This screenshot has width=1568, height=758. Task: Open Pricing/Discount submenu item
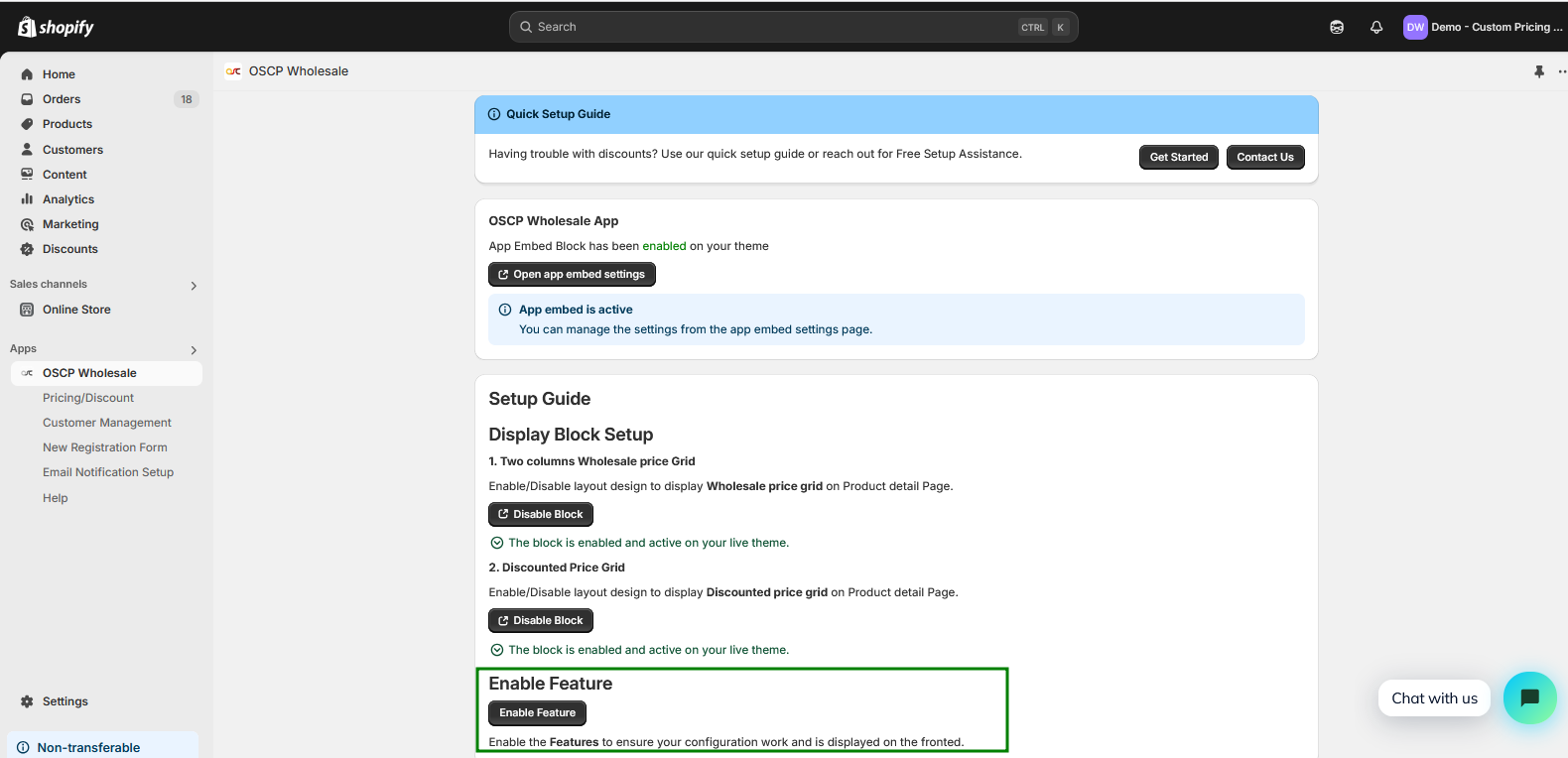click(87, 398)
